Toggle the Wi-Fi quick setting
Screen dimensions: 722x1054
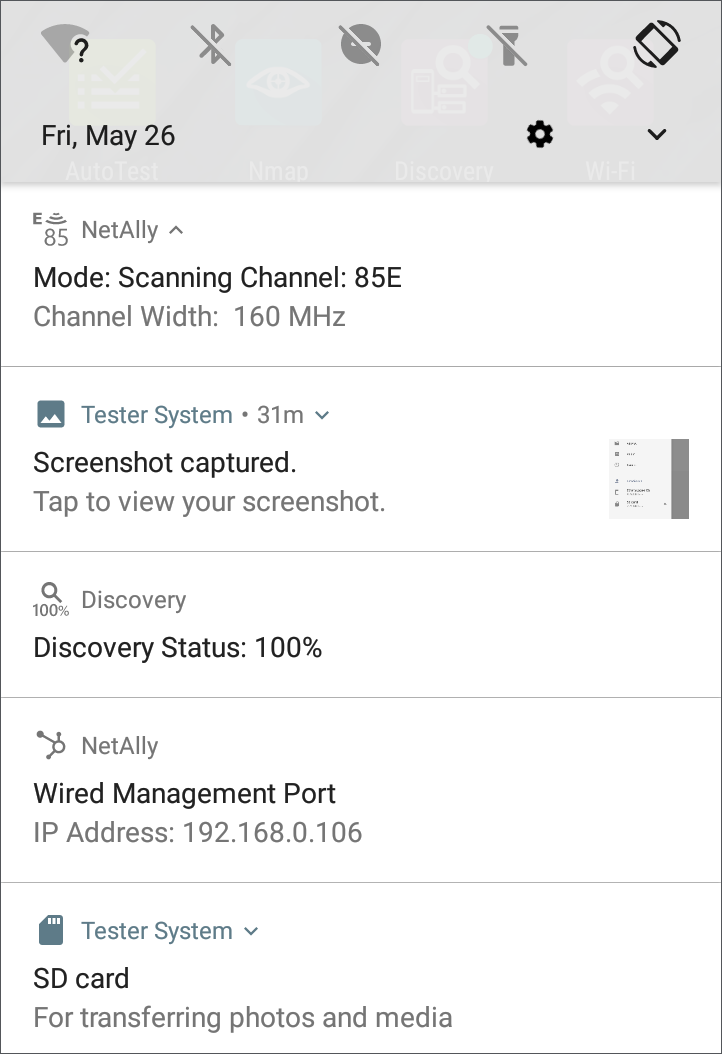point(65,44)
